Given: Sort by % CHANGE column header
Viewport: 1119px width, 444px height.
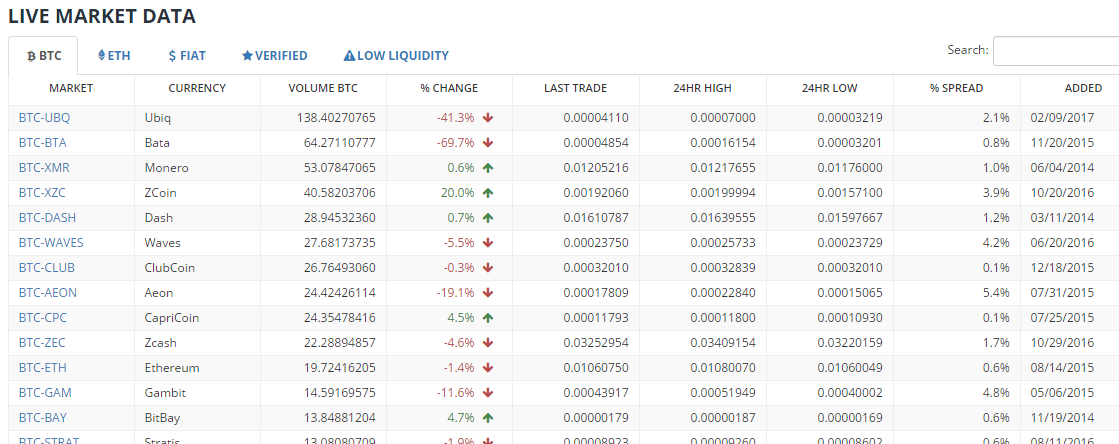Looking at the screenshot, I should (x=449, y=89).
